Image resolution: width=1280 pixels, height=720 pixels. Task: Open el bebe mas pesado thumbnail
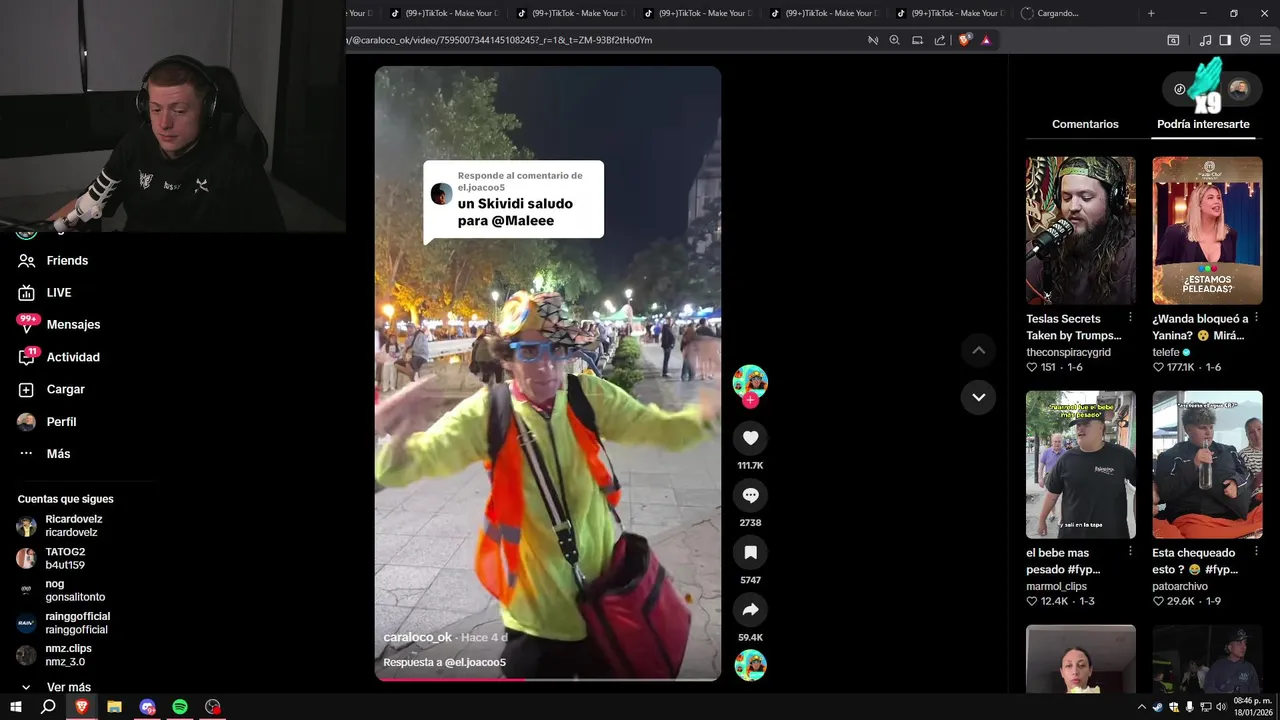(x=1080, y=464)
